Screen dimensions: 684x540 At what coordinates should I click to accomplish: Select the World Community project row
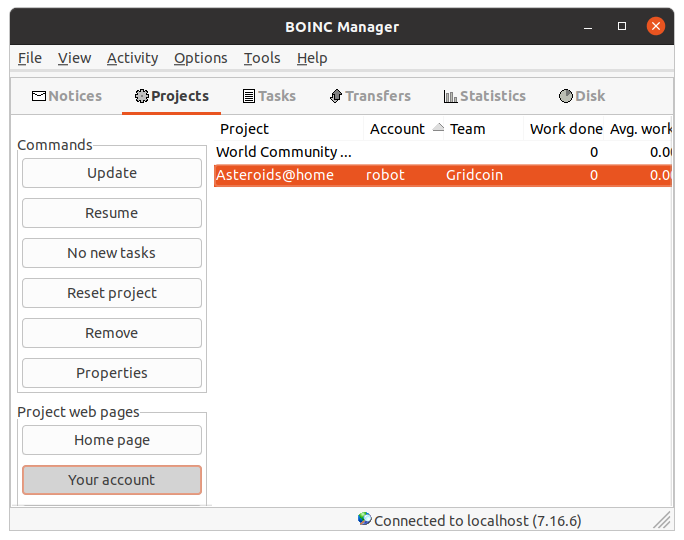click(x=443, y=152)
